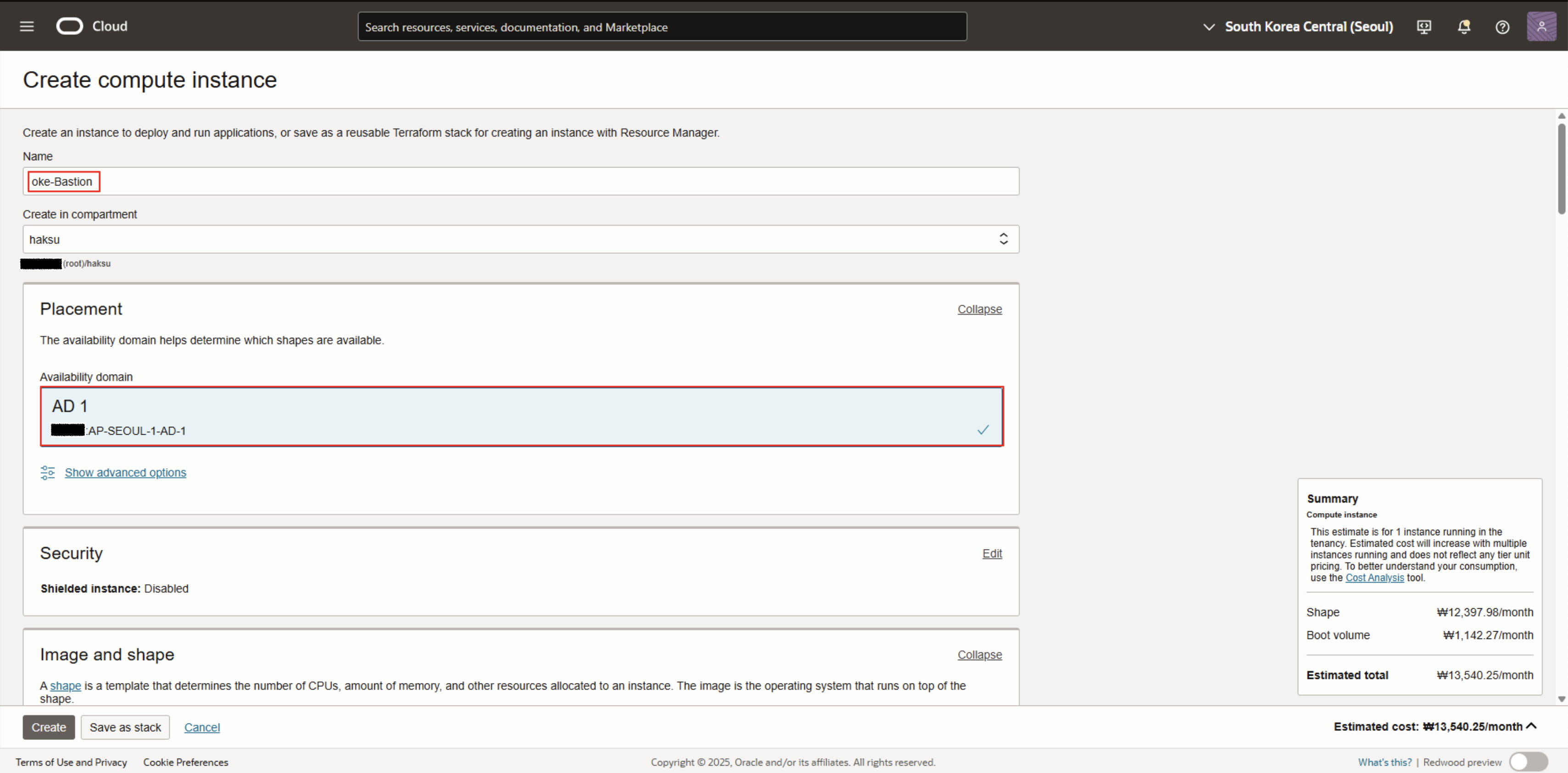This screenshot has height=773, width=1568.
Task: Click Save as stack
Action: [x=125, y=727]
